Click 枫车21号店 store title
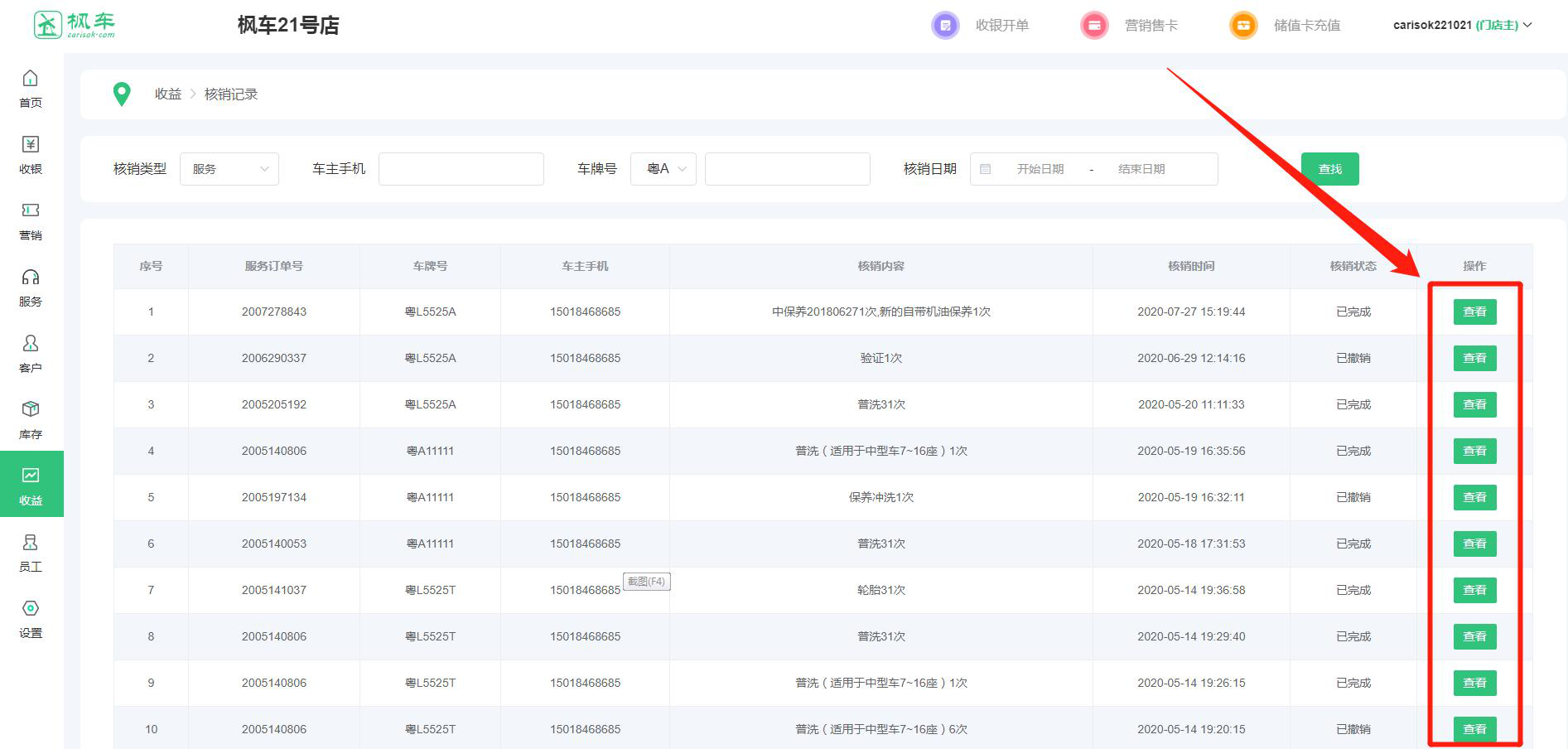 pos(288,26)
